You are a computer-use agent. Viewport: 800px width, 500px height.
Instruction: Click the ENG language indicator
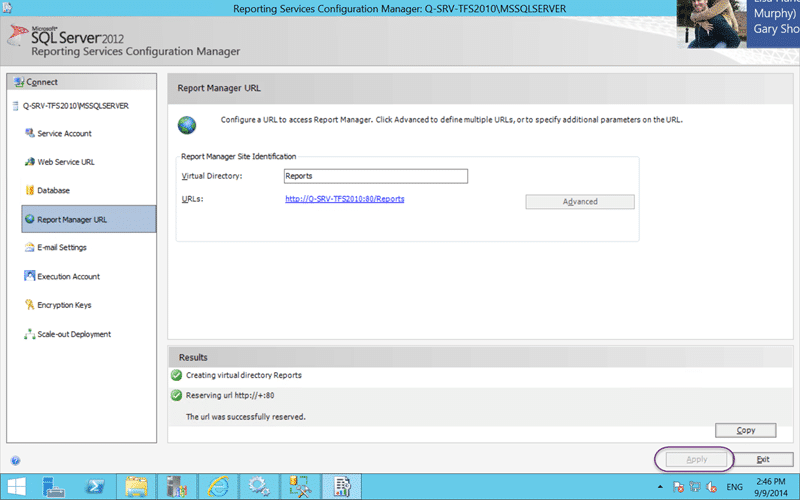point(734,487)
